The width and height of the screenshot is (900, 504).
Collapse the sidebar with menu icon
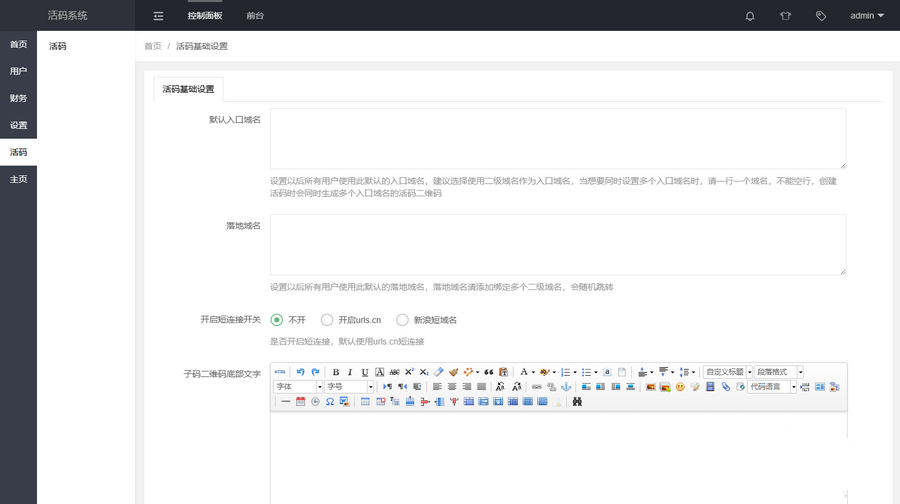pos(158,16)
